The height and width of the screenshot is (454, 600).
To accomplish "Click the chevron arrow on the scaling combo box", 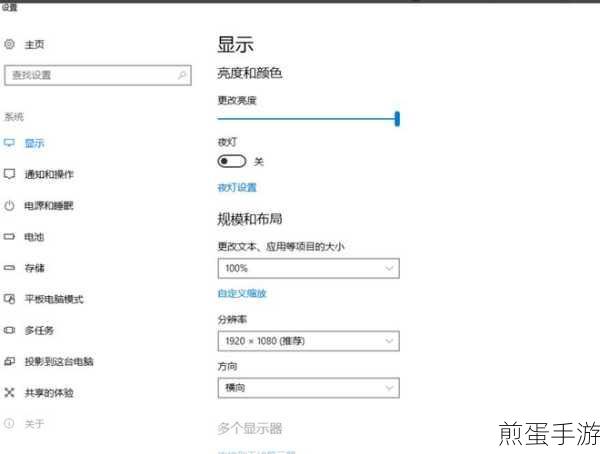I will 389,268.
